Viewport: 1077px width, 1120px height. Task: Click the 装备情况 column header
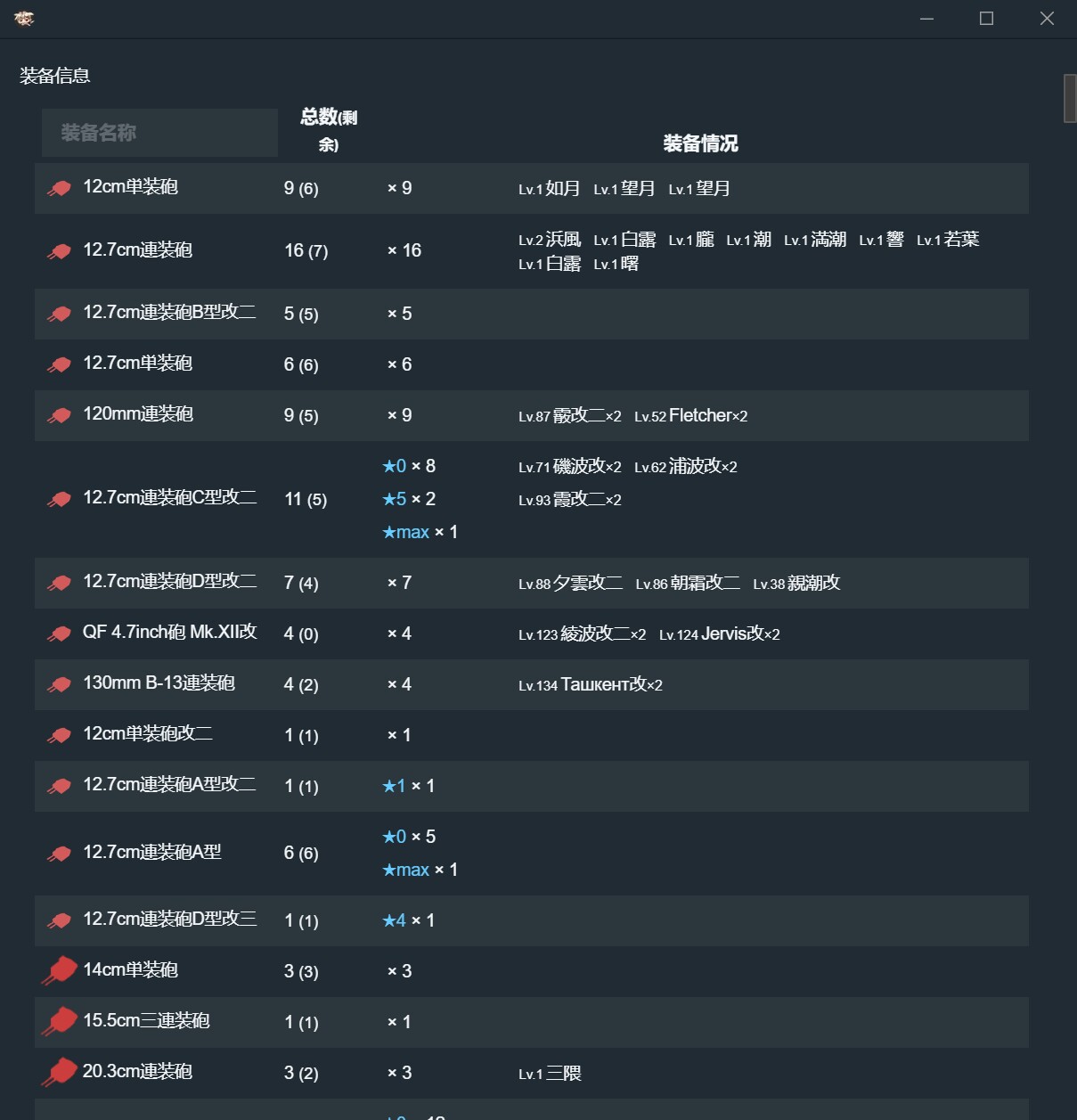pyautogui.click(x=700, y=143)
